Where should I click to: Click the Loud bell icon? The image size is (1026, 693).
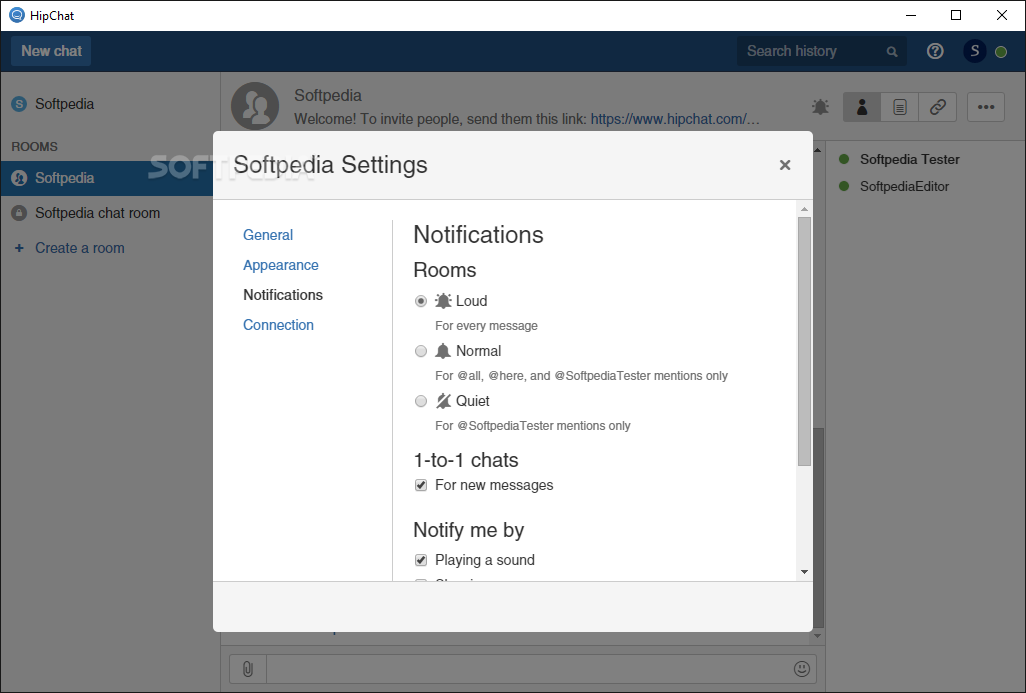click(443, 301)
